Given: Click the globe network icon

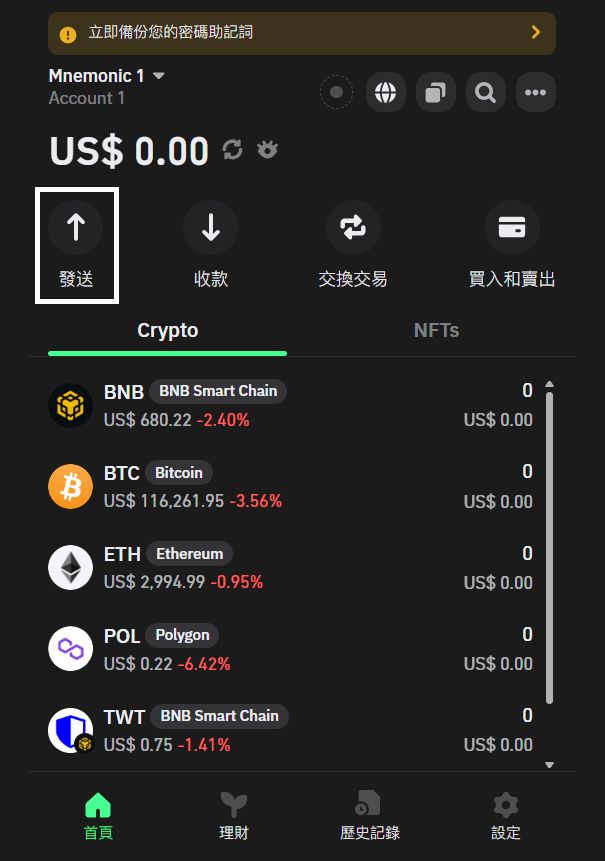Looking at the screenshot, I should point(385,92).
